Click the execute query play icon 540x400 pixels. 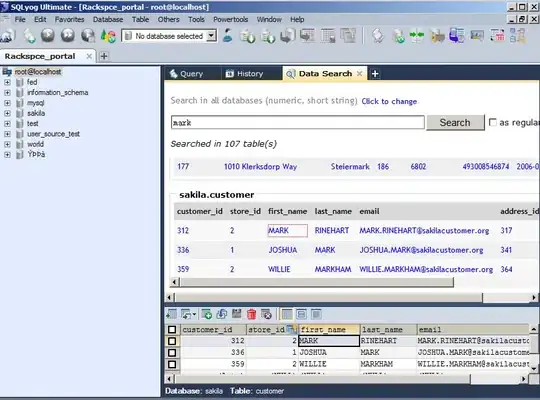[48, 35]
